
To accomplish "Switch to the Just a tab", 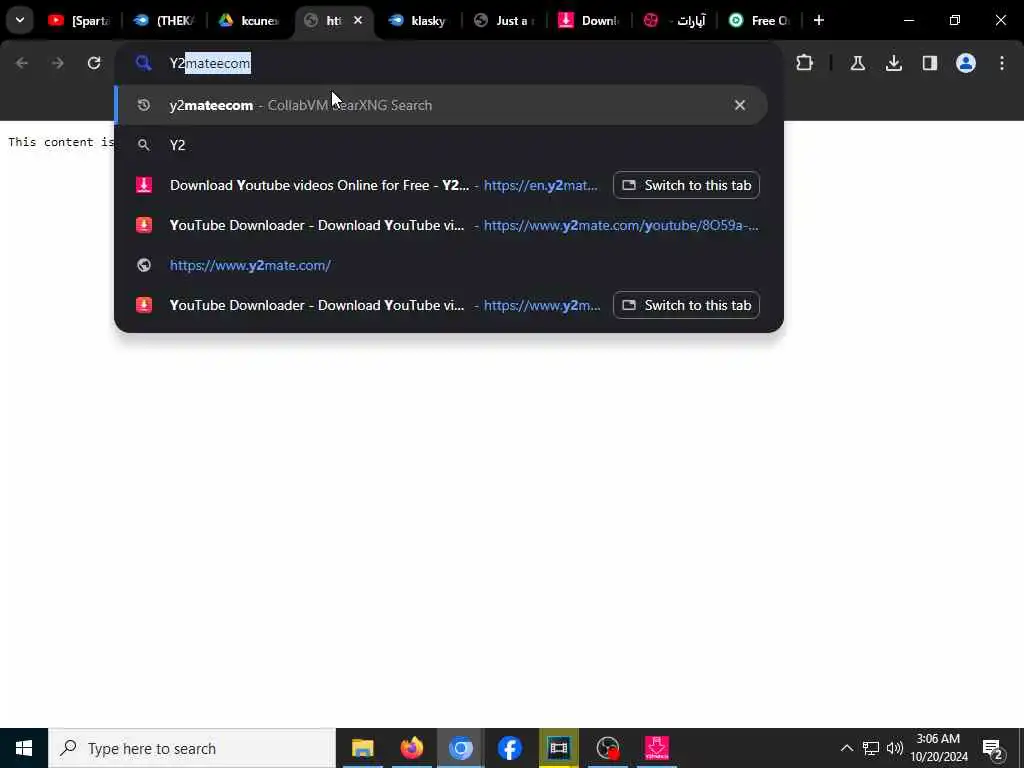I will (504, 20).
